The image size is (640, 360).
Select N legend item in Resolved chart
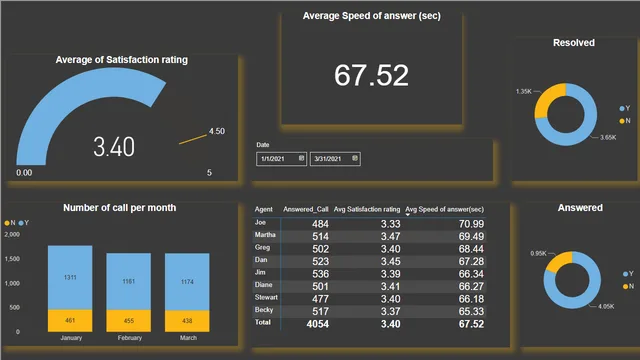[x=624, y=121]
